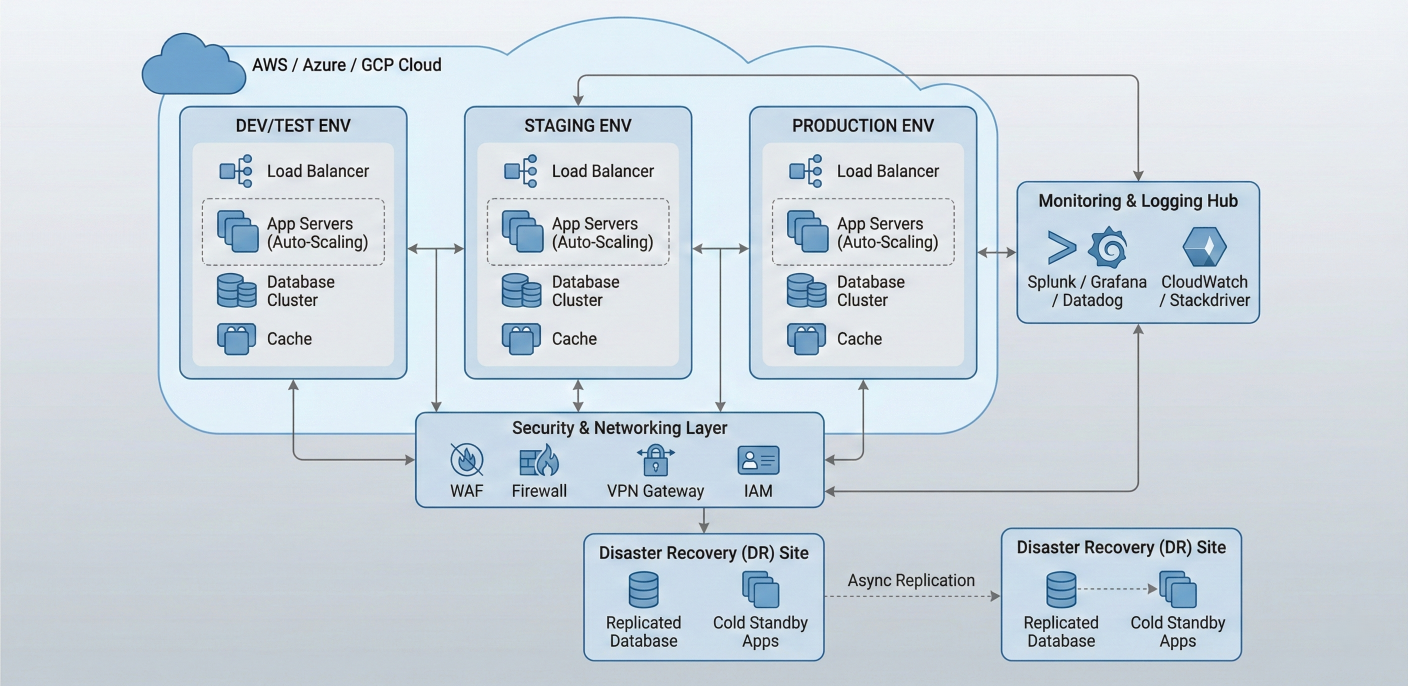Select the PRODUCTION ENV title
The image size is (1408, 691).
862,126
